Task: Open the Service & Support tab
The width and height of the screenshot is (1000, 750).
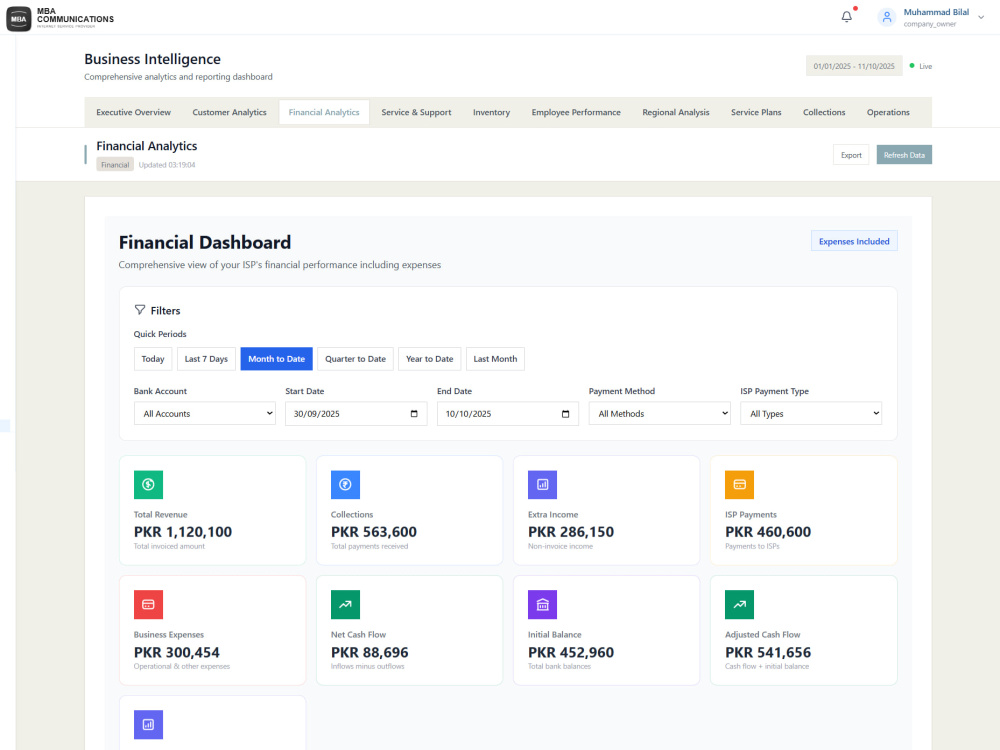Action: tap(416, 112)
